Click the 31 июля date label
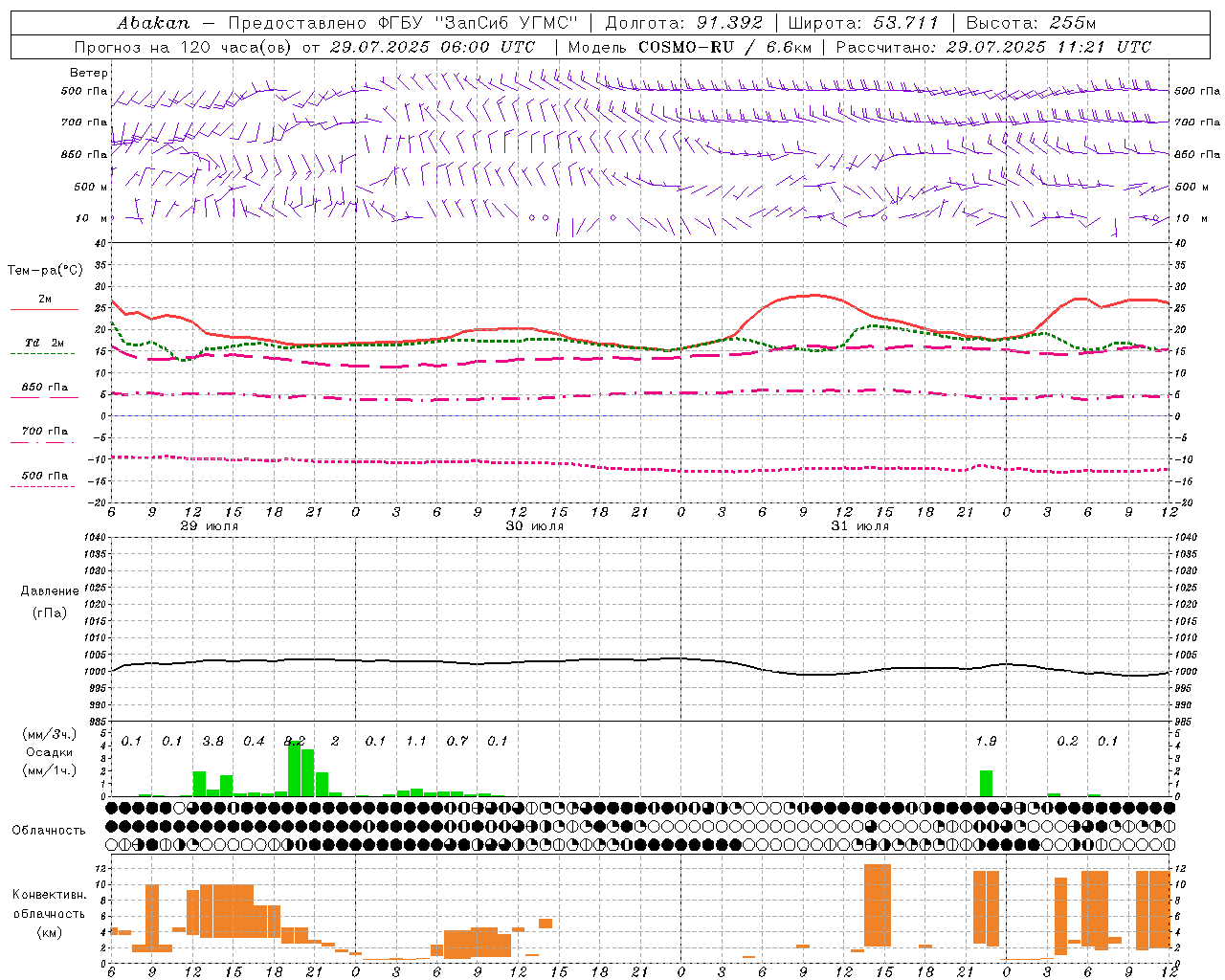1225x980 pixels. coord(859,526)
